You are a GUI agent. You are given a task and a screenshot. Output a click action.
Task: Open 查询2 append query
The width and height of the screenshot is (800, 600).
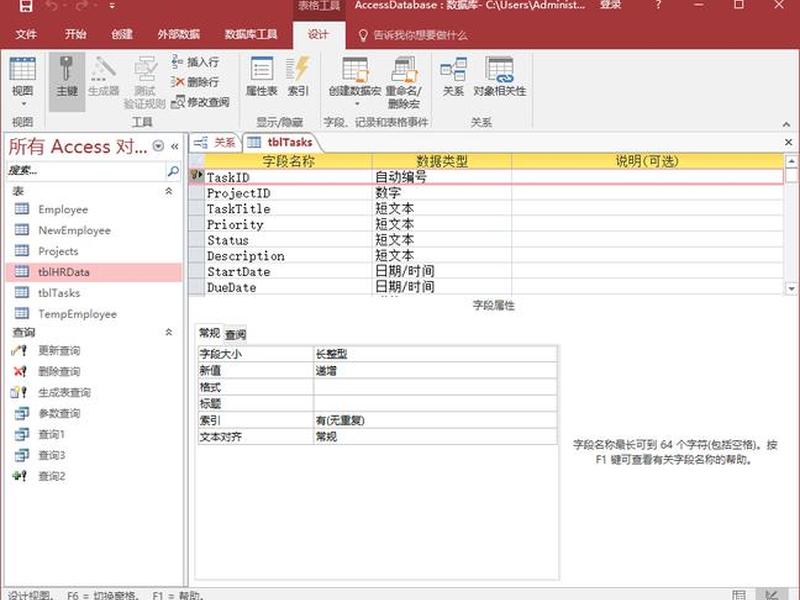pos(52,476)
